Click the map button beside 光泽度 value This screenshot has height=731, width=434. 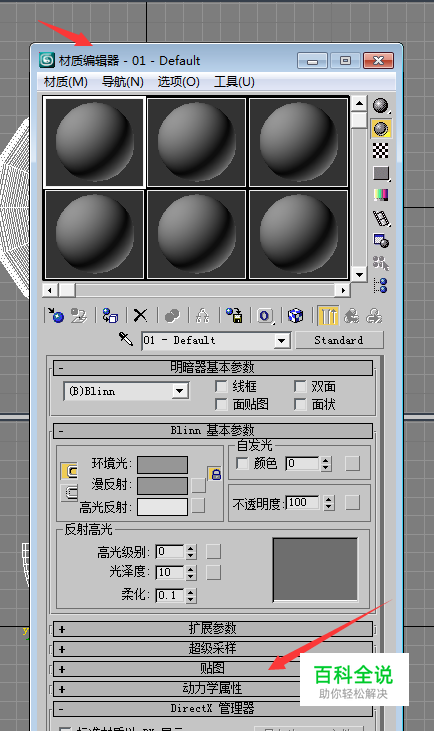pyautogui.click(x=214, y=572)
